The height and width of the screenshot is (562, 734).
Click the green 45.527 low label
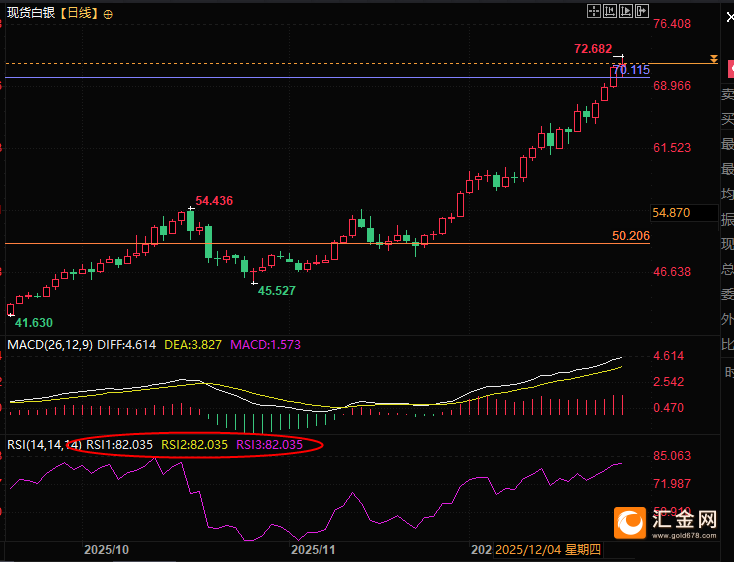coord(277,291)
